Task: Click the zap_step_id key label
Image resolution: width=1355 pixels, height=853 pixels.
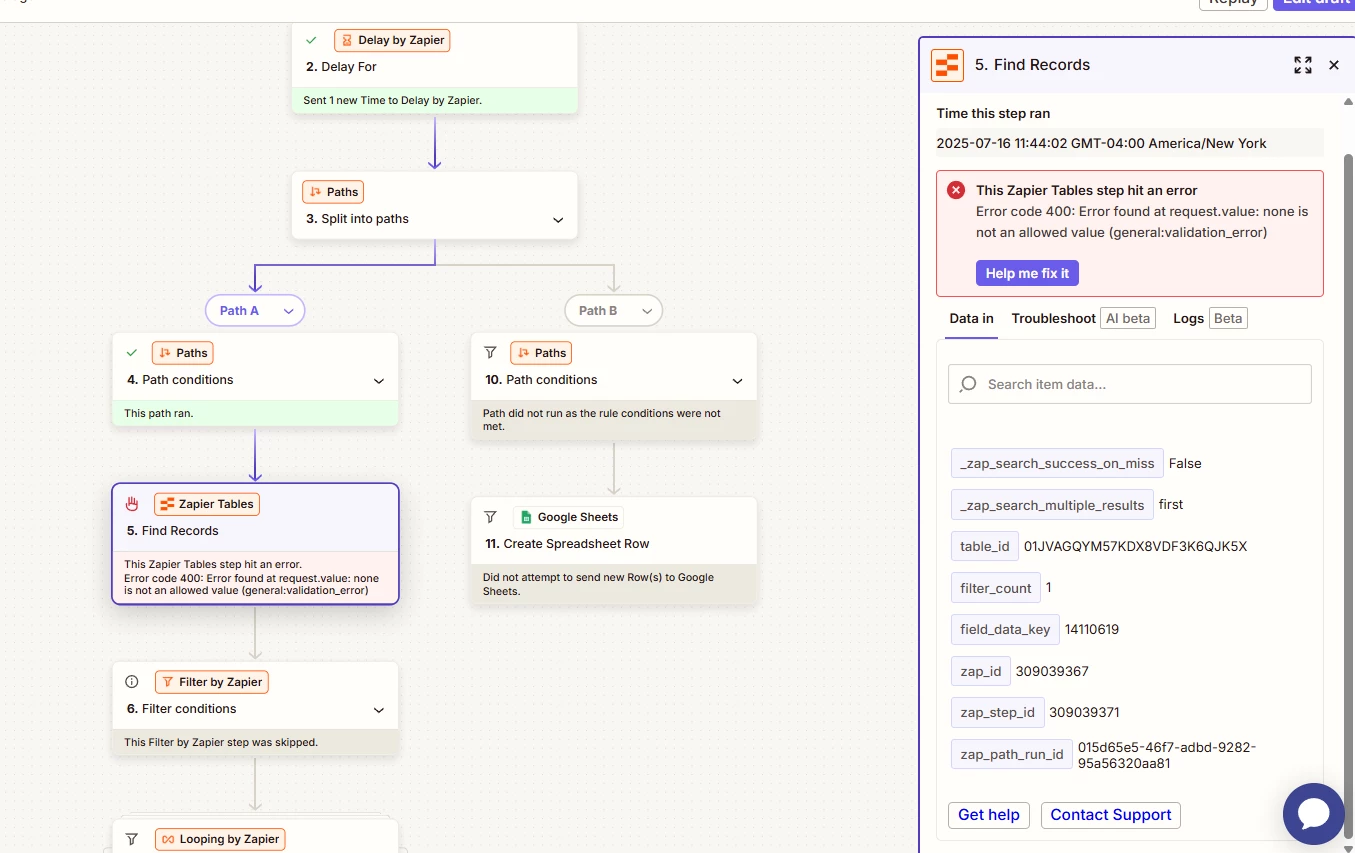Action: pyautogui.click(x=997, y=712)
